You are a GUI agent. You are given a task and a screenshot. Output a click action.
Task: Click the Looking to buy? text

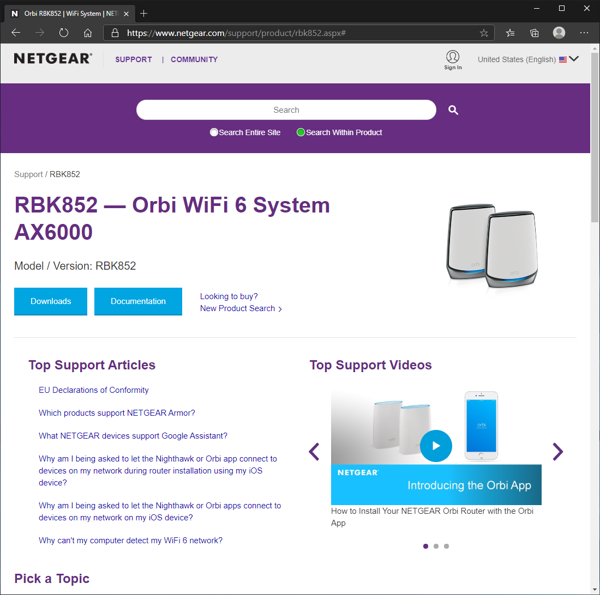click(229, 296)
